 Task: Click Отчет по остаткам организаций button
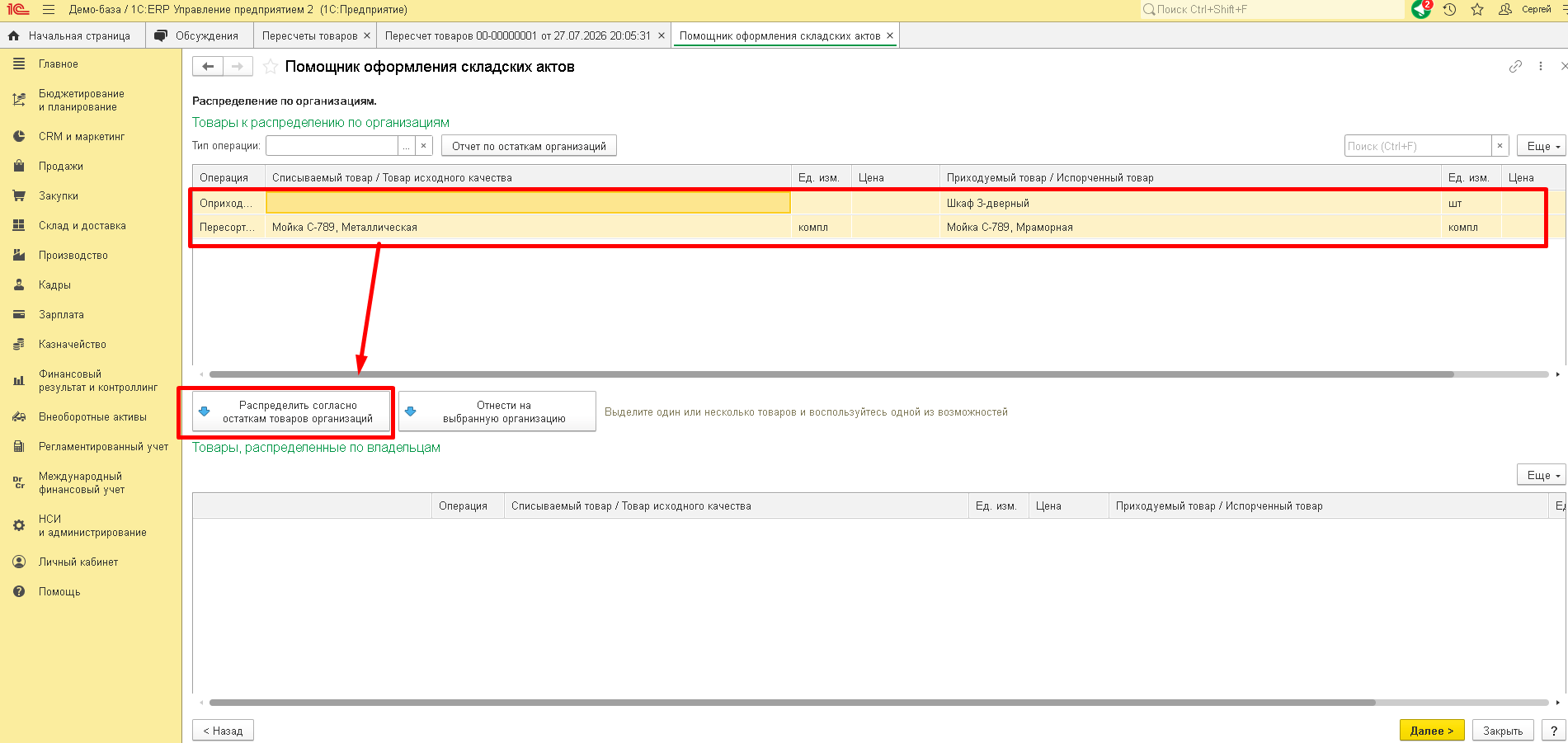529,146
